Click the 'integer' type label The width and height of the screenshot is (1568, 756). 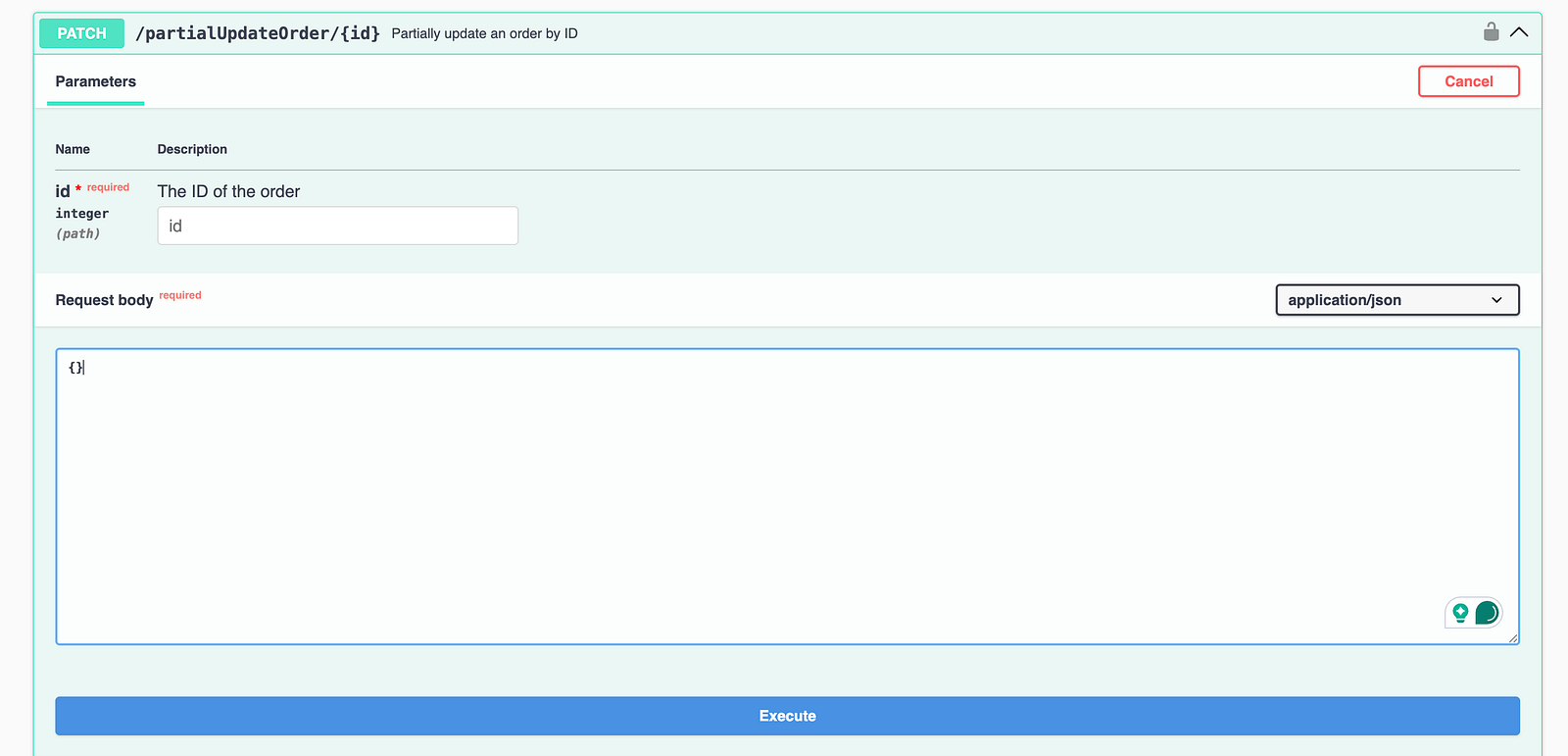82,214
